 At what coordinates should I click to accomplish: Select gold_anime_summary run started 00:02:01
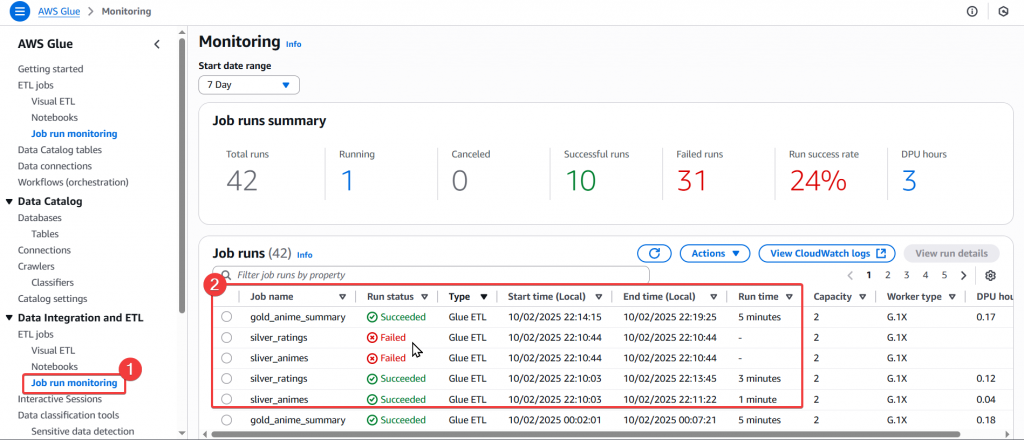tap(227, 419)
